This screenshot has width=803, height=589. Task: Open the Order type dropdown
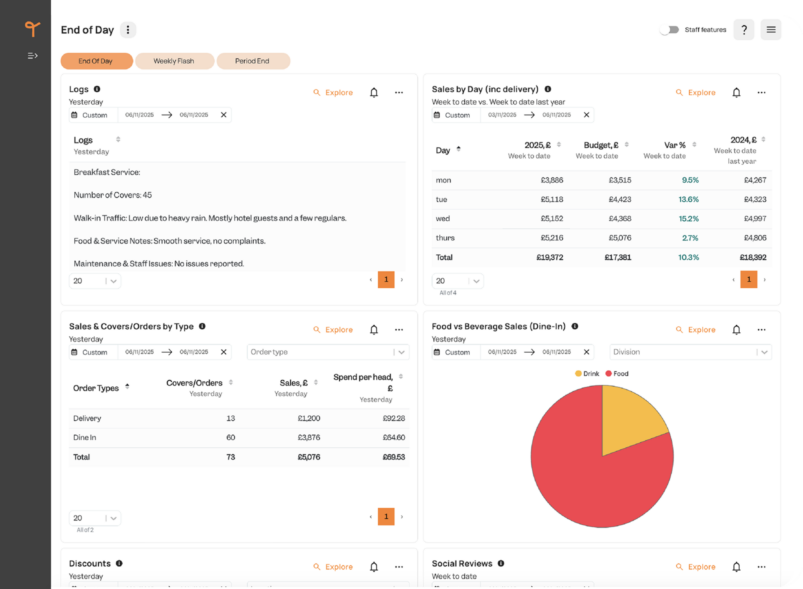click(327, 352)
